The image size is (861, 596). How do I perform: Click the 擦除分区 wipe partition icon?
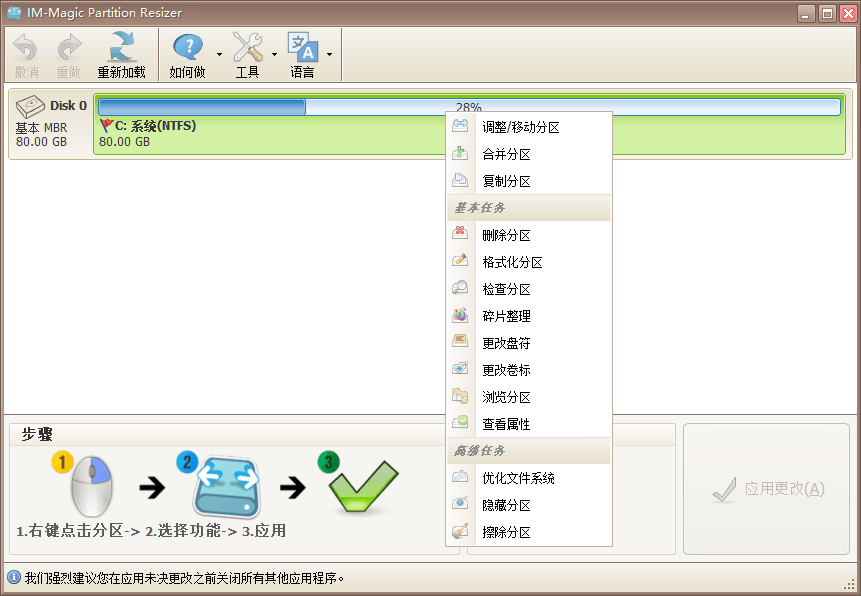coord(460,531)
